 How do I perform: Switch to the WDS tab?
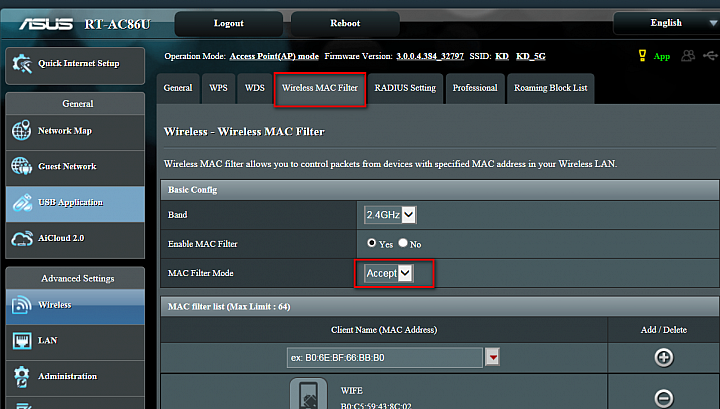tap(254, 88)
